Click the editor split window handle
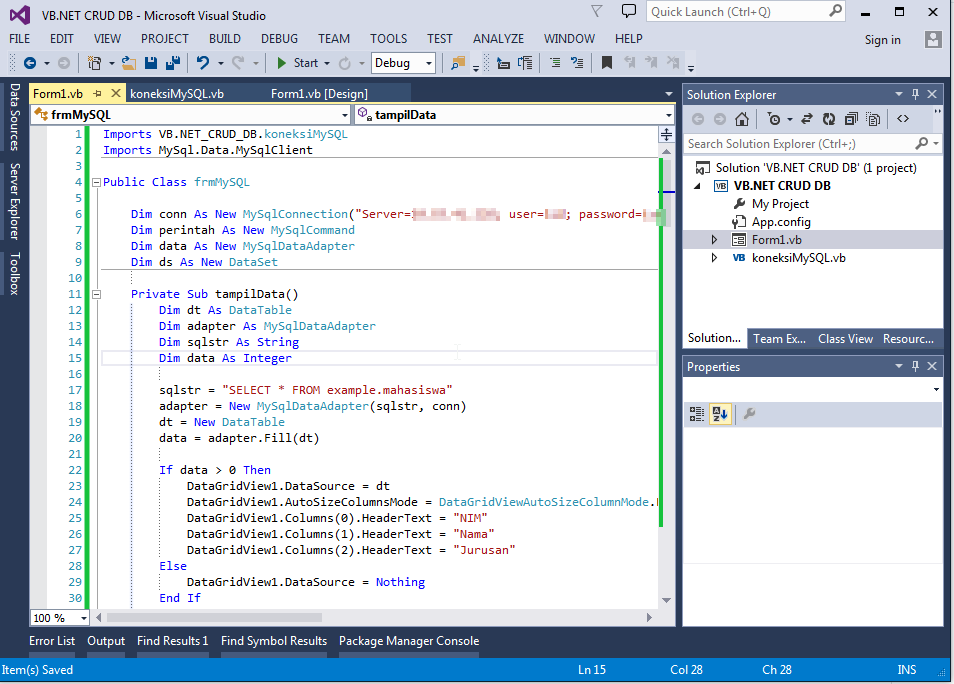 tap(666, 134)
